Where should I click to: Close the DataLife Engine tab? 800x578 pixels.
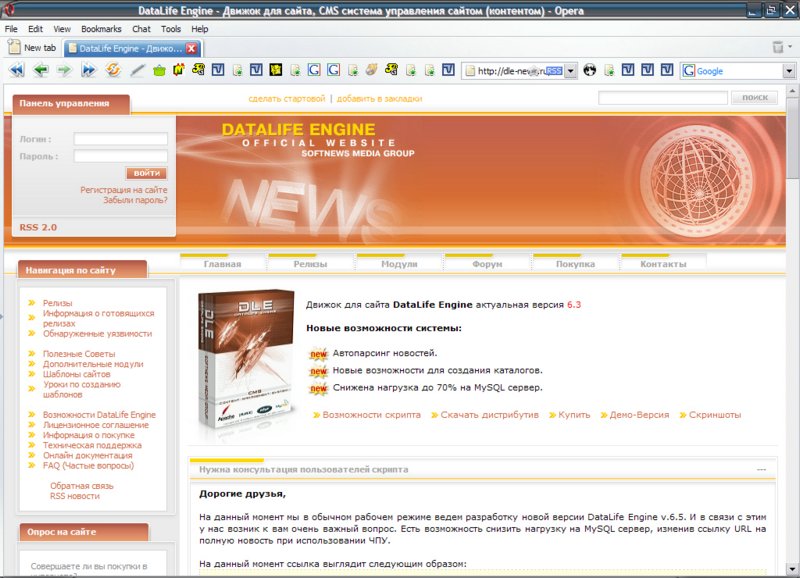point(191,48)
